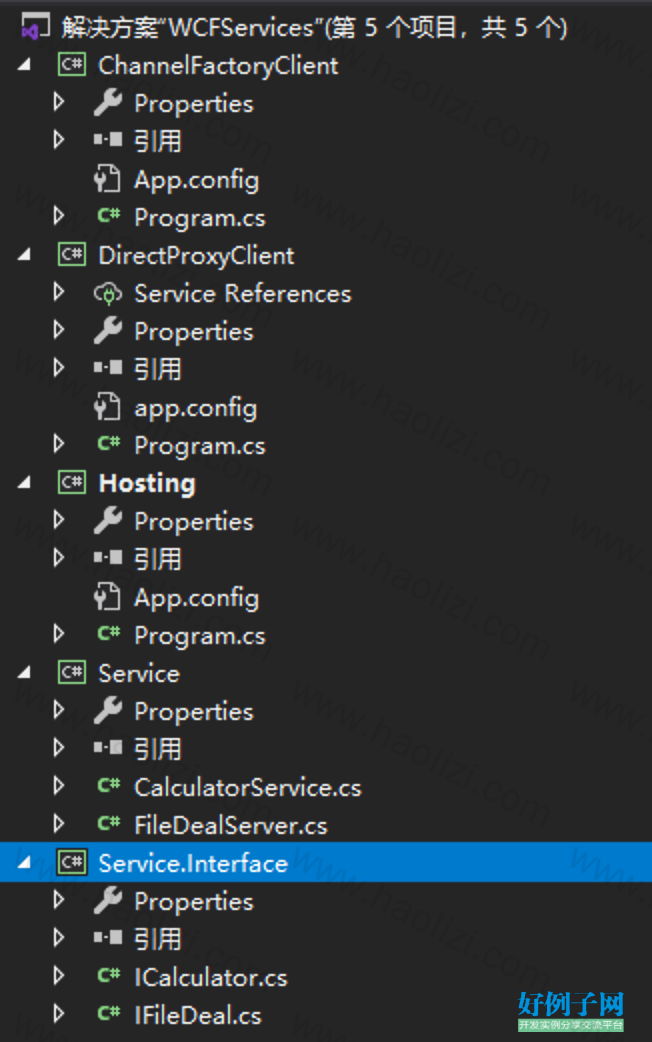652x1042 pixels.
Task: Collapse the ChannelFactoryClient project node
Action: [25, 65]
